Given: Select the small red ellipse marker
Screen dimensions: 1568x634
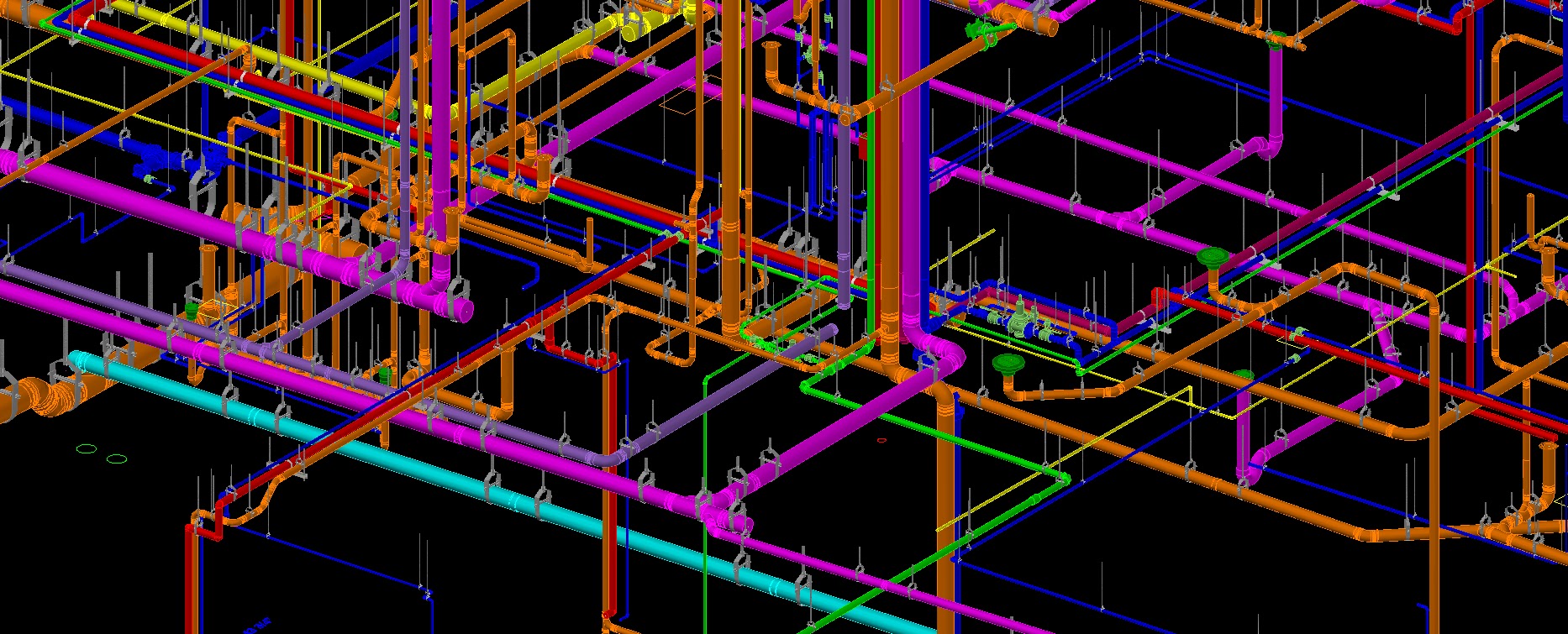Looking at the screenshot, I should click(x=881, y=440).
